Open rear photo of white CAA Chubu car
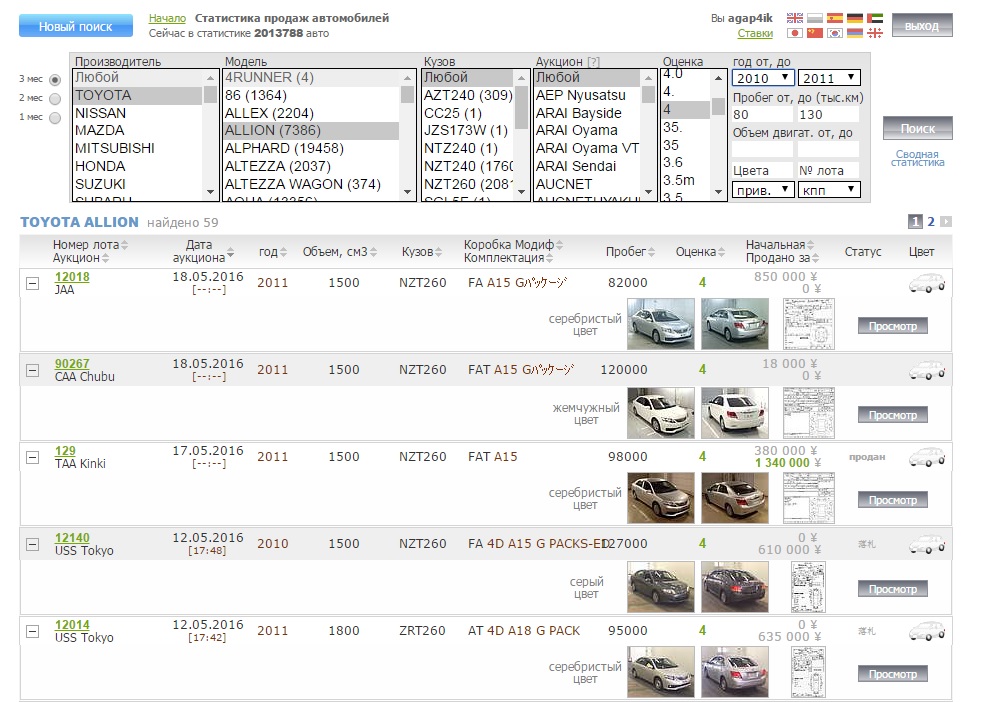The height and width of the screenshot is (702, 983). (735, 413)
